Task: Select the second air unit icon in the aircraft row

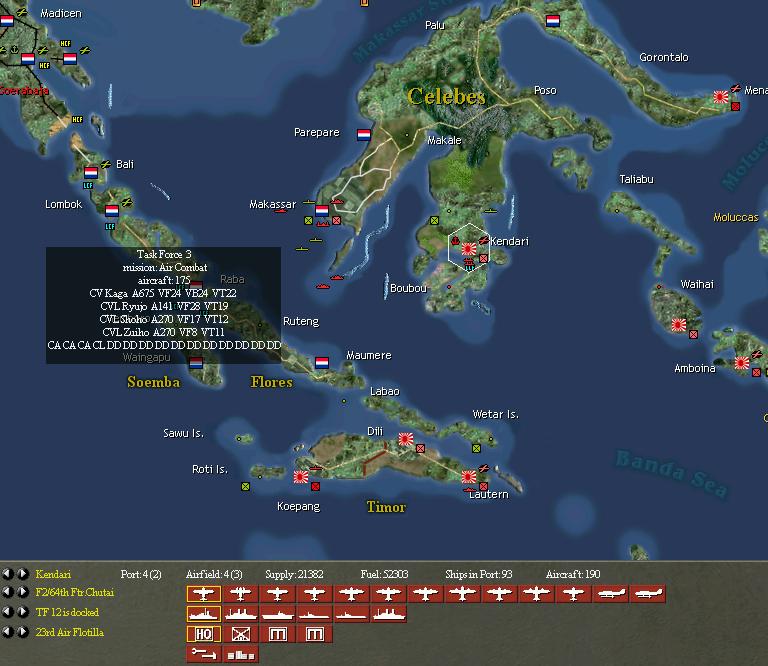Action: pos(240,594)
